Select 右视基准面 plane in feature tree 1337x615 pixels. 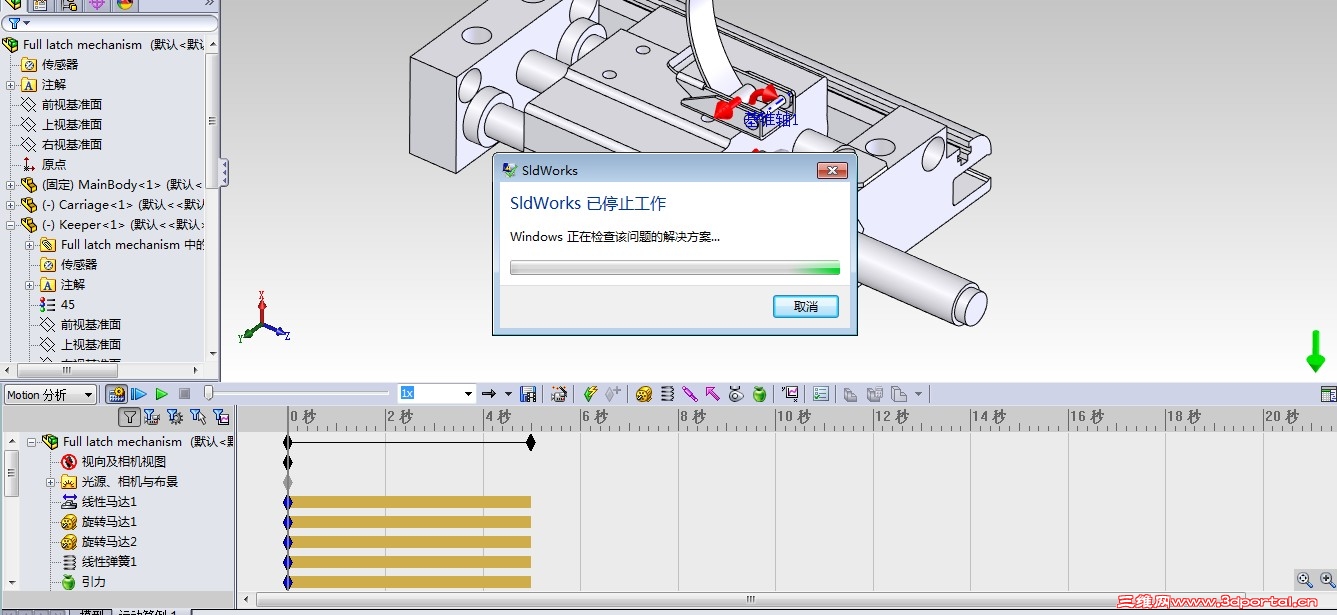[x=71, y=145]
